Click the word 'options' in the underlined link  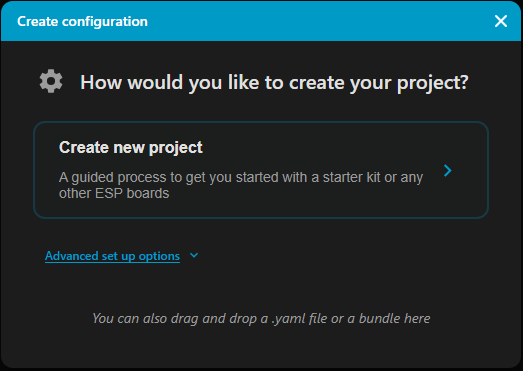click(159, 256)
